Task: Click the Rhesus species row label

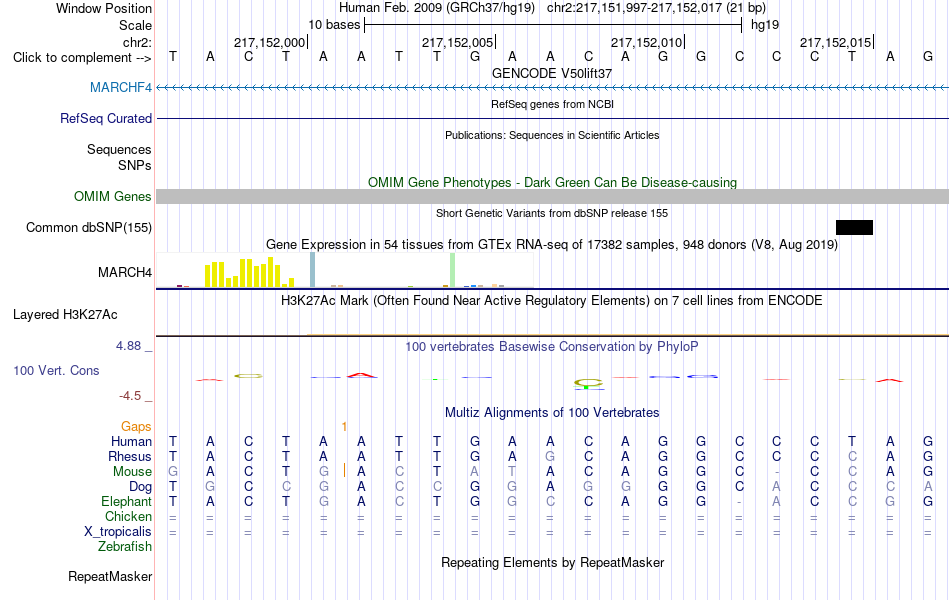Action: [130, 456]
